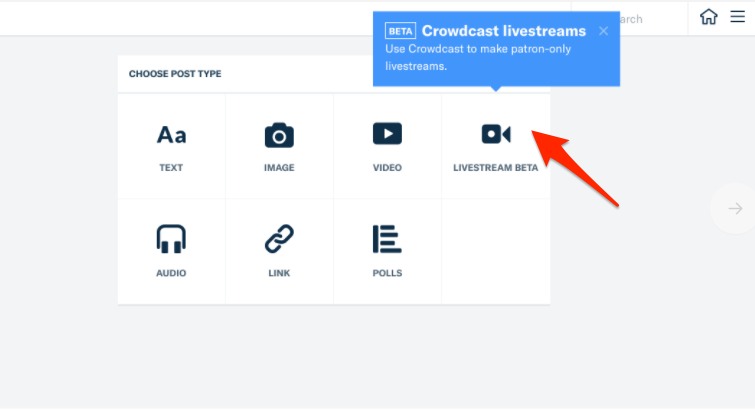
Task: Click the AUDIO label
Action: 171,273
